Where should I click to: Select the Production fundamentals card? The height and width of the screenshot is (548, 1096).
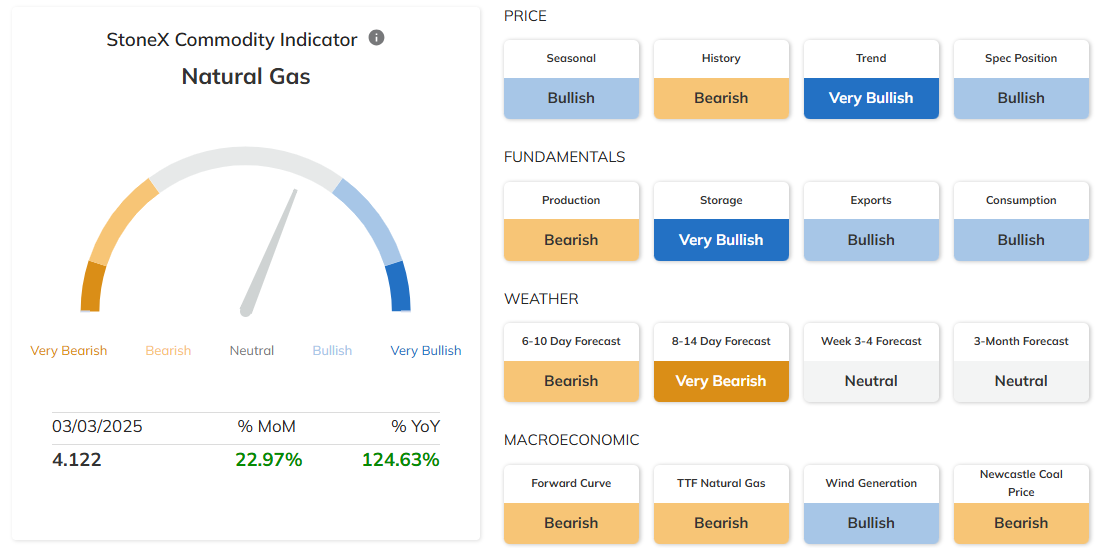click(571, 221)
